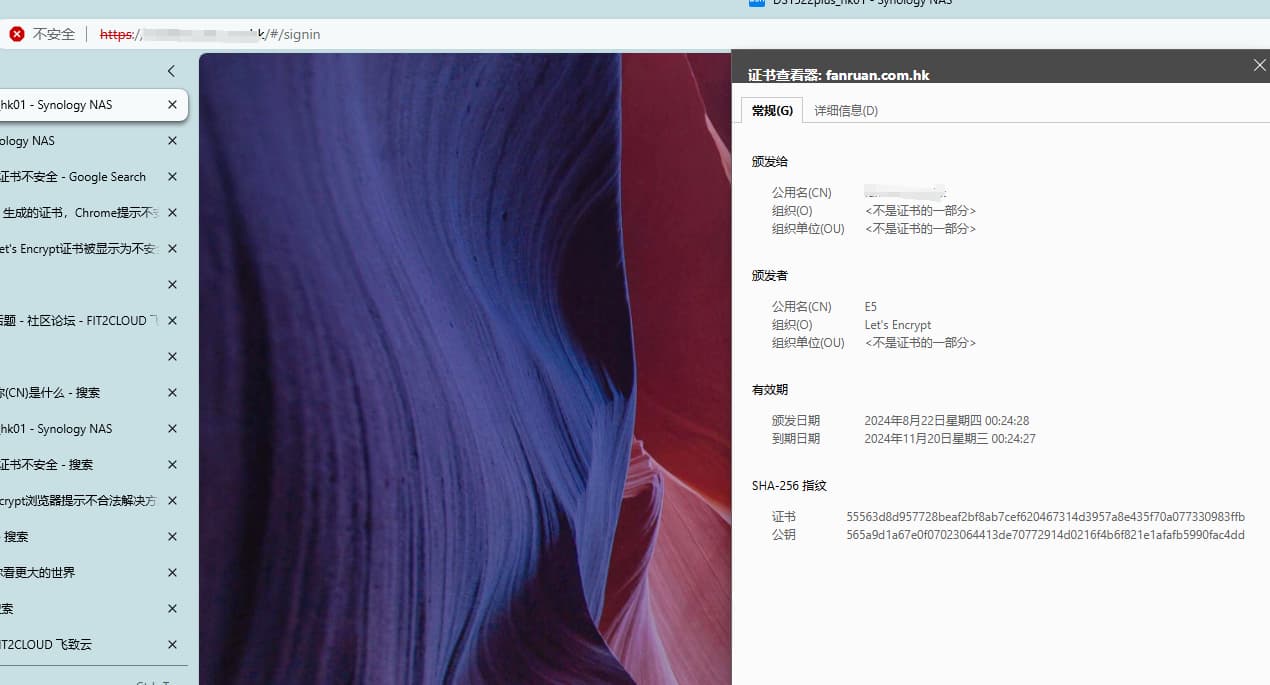
Task: Close the 社区论坛 - FIT2CLOUD tab
Action: [172, 321]
